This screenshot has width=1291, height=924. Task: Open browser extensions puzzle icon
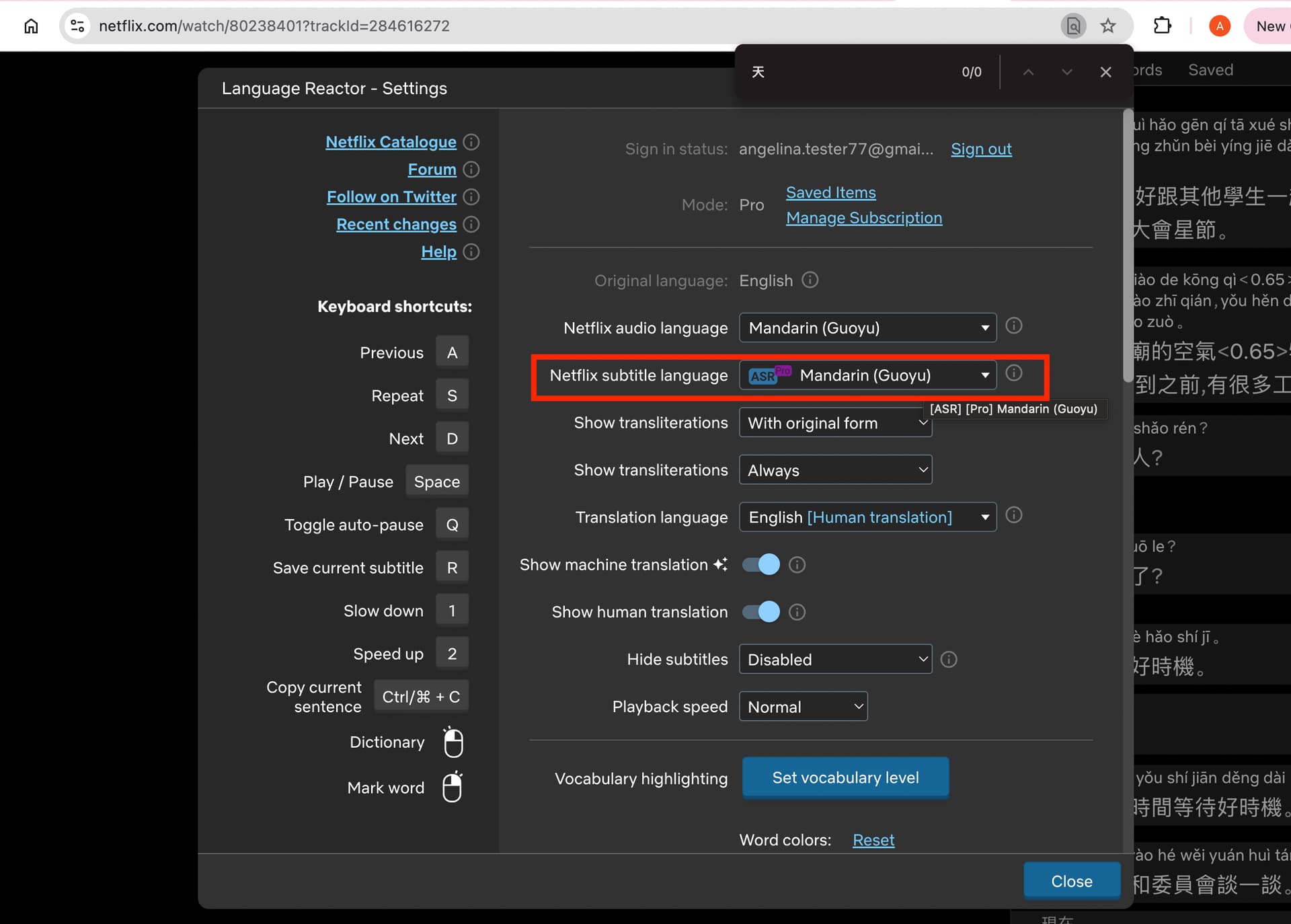1162,26
